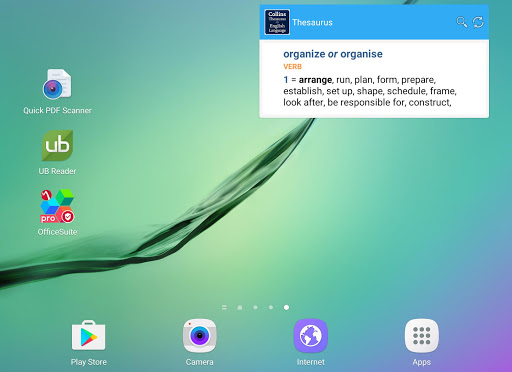Switch to the second home screen page dot
The height and width of the screenshot is (372, 512).
coord(255,307)
